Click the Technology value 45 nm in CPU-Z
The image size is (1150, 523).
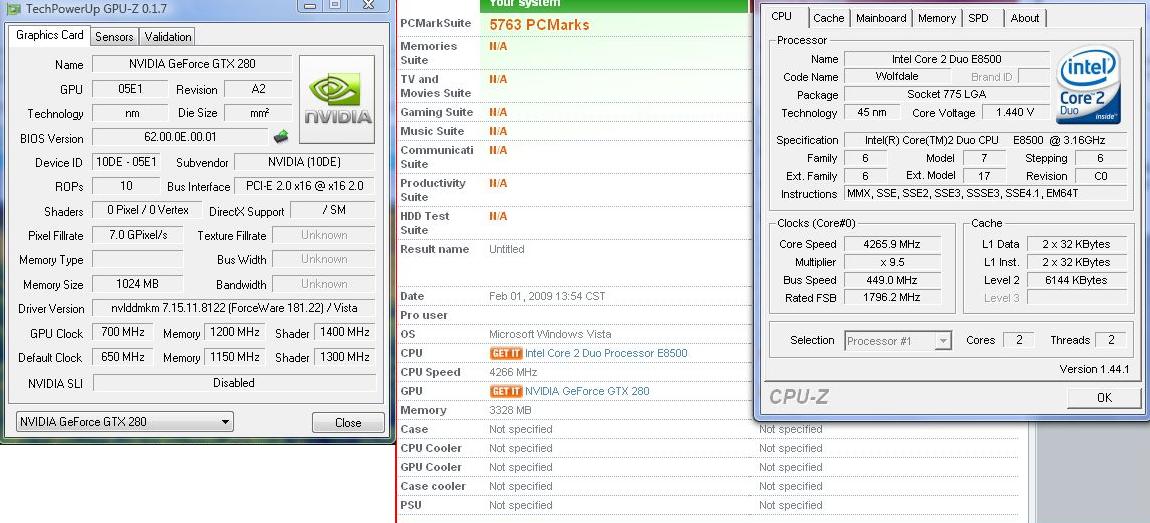click(871, 112)
